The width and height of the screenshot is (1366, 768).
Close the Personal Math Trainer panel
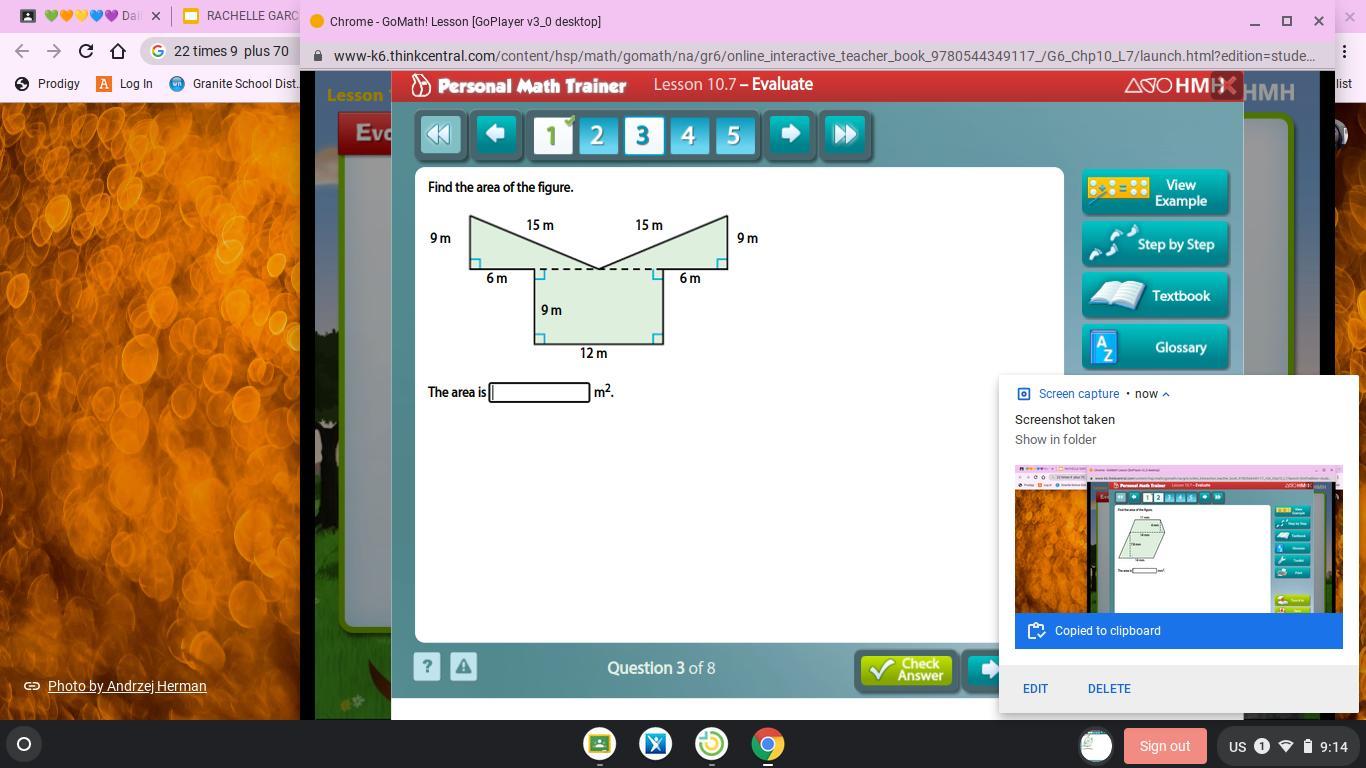(1227, 86)
